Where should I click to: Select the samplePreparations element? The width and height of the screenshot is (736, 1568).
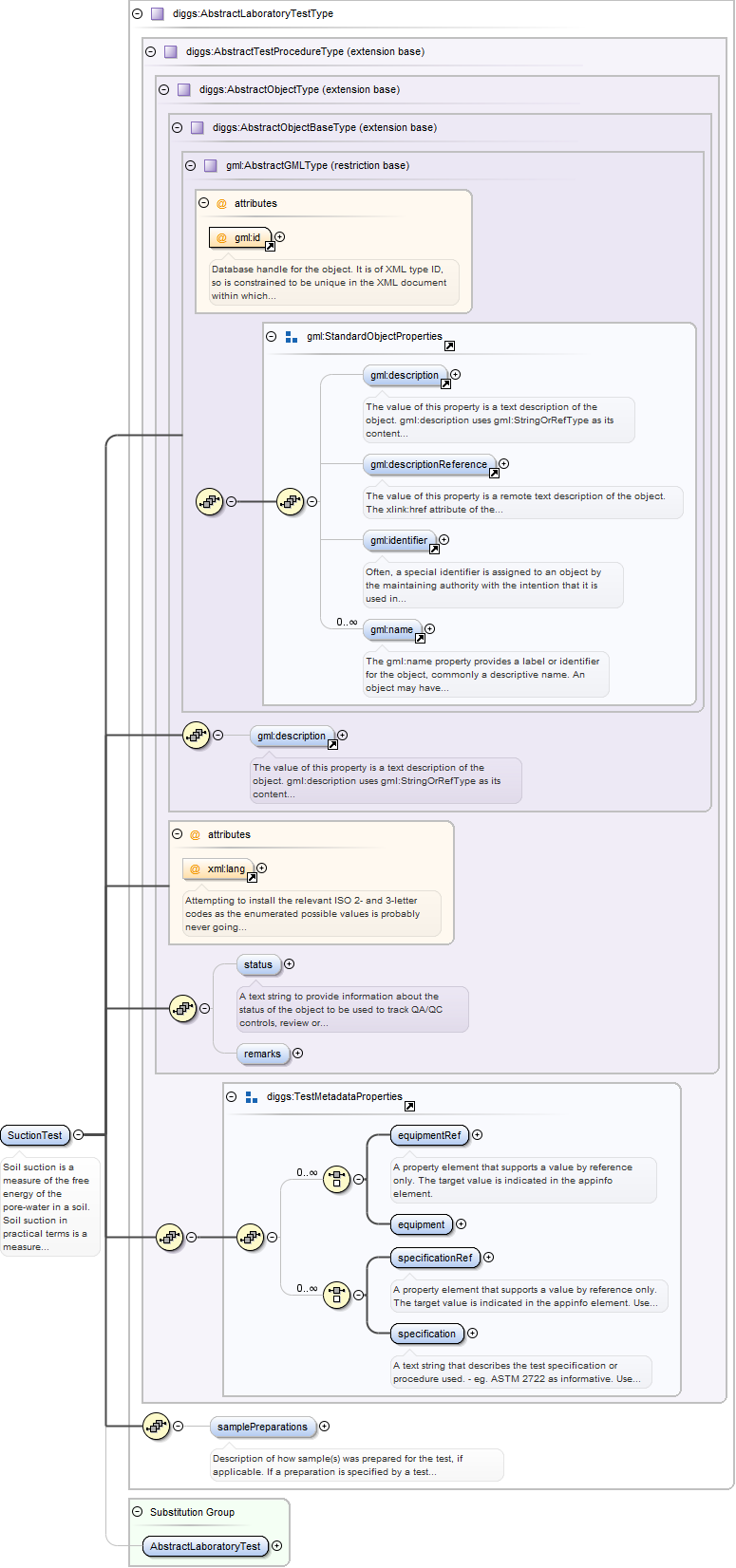click(x=262, y=1427)
